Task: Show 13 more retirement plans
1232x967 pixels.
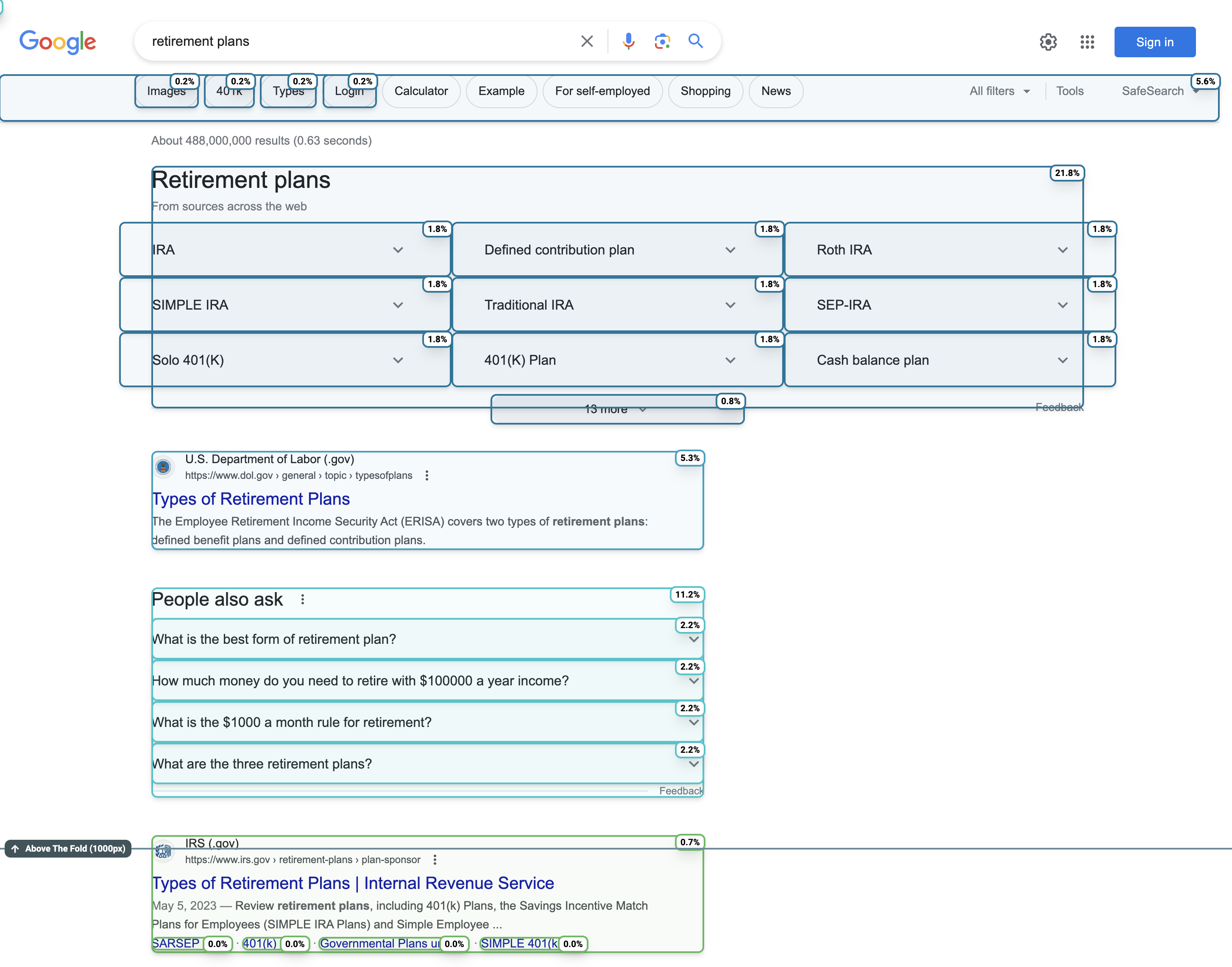Action: (x=617, y=409)
